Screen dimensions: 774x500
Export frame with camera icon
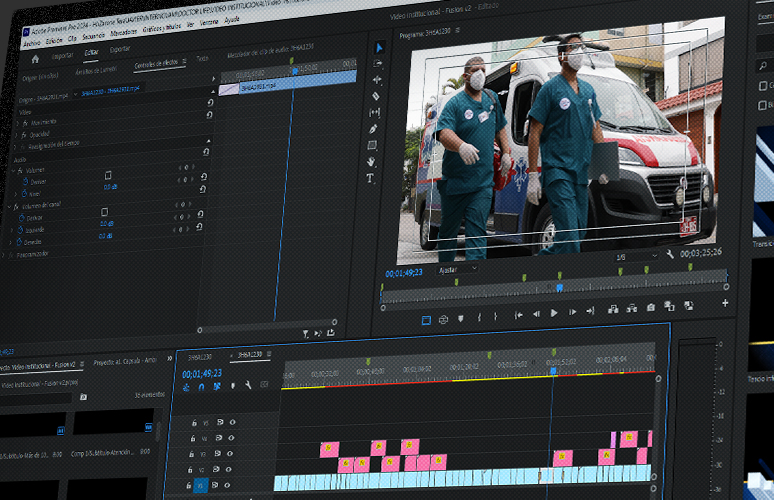[x=651, y=308]
